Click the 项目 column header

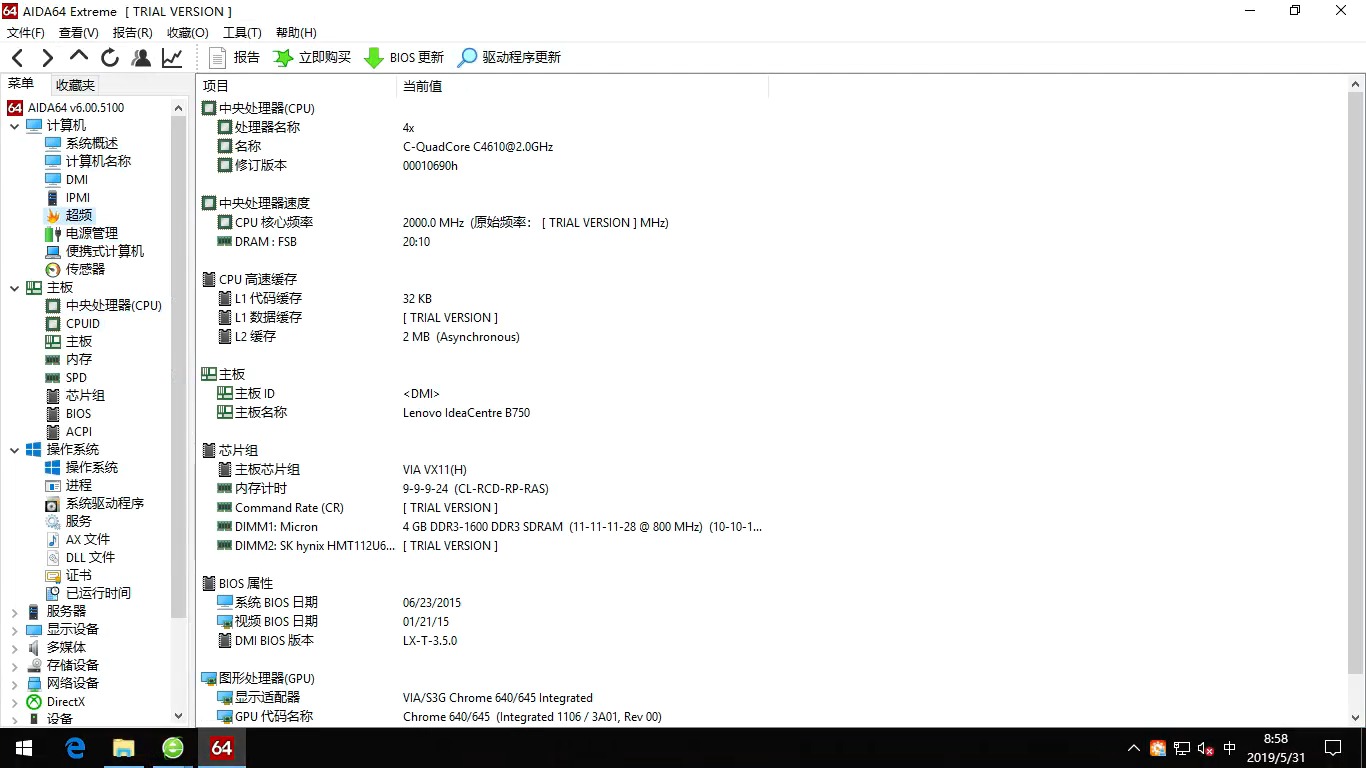296,86
